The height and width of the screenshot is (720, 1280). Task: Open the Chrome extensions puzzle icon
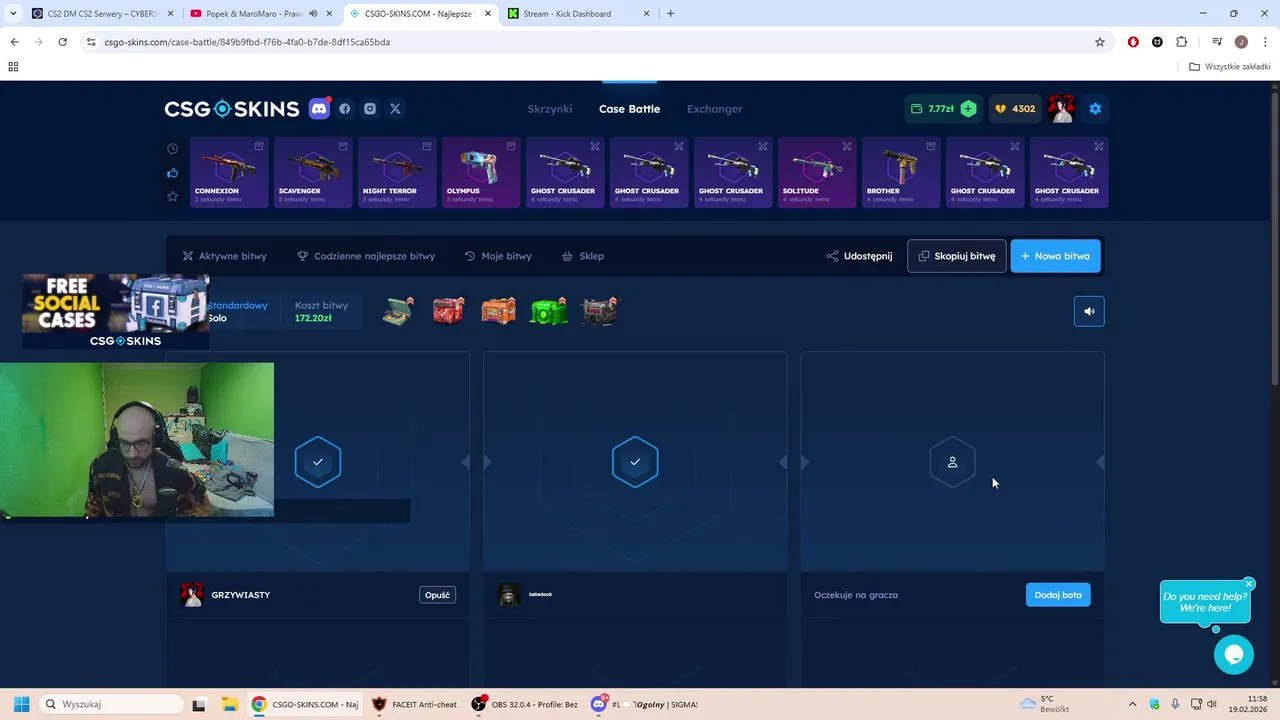1182,42
